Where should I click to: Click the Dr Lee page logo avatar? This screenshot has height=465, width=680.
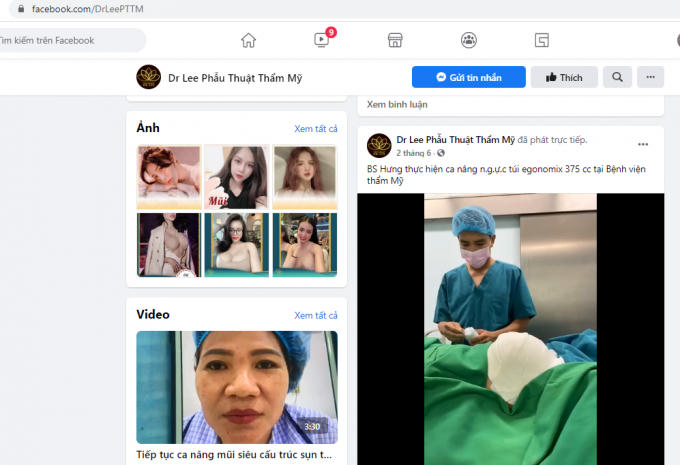tap(149, 77)
